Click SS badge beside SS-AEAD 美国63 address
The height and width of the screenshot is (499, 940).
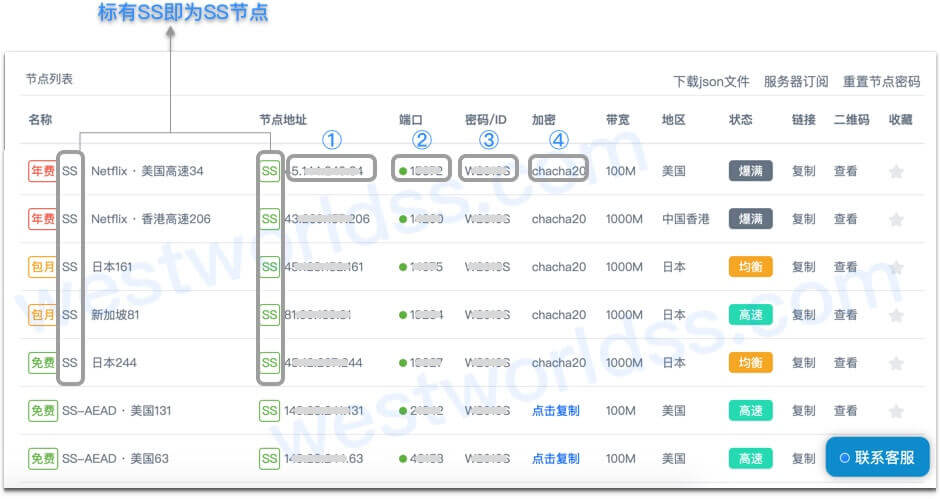(269, 459)
